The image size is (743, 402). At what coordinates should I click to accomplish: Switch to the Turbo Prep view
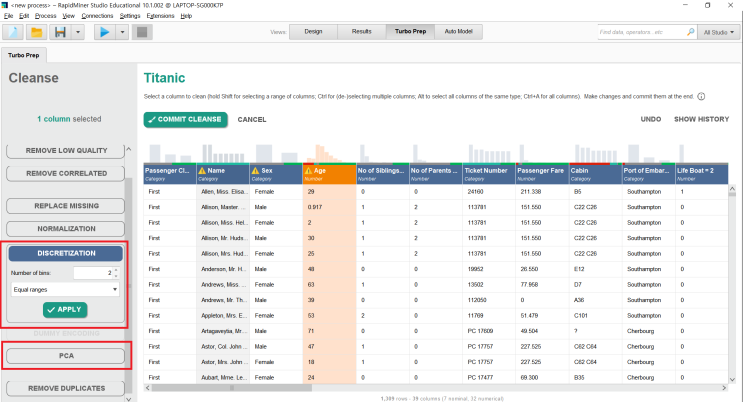tap(410, 31)
